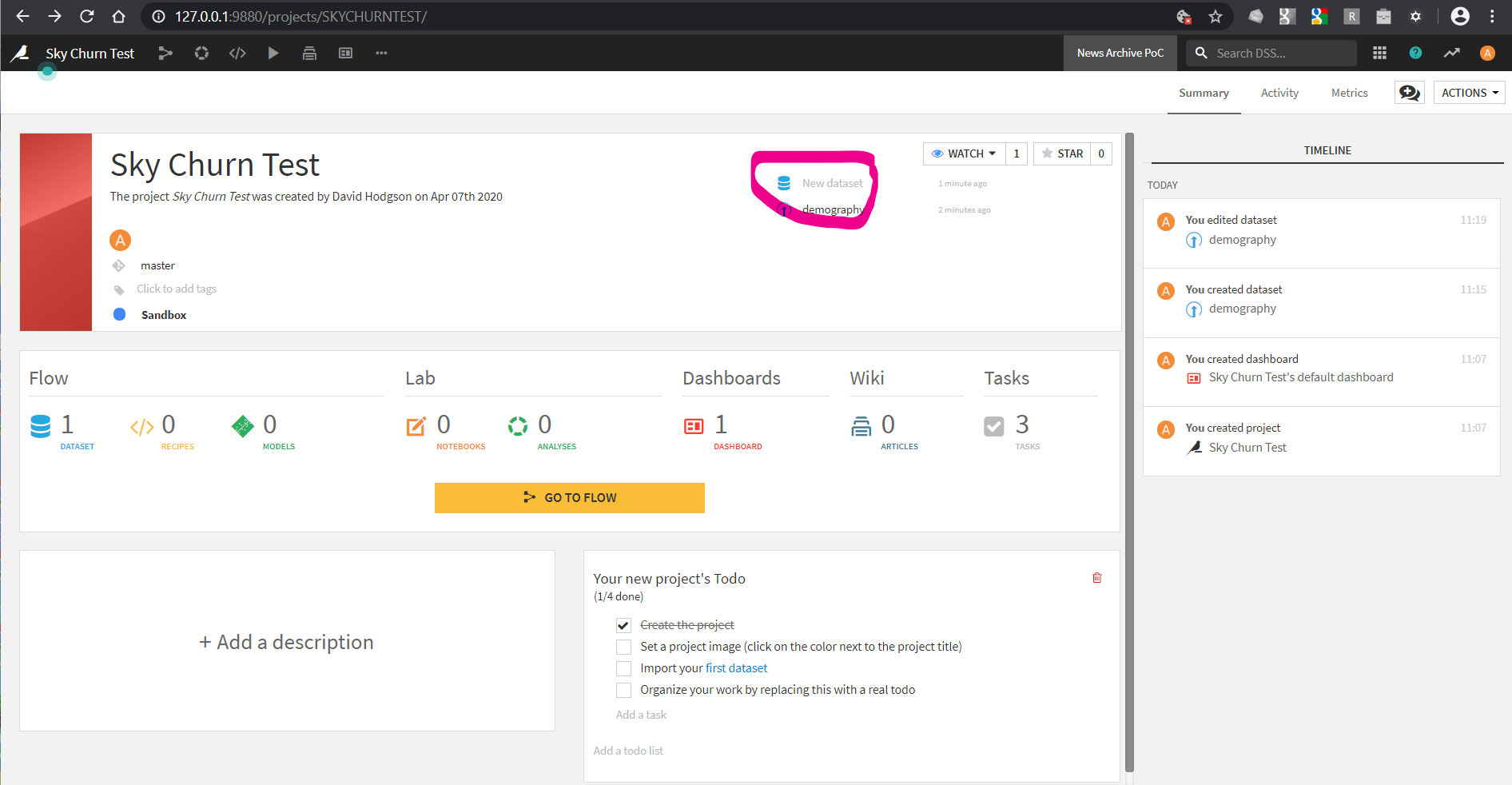
Task: Click 'Add a task' field
Action: (x=641, y=715)
